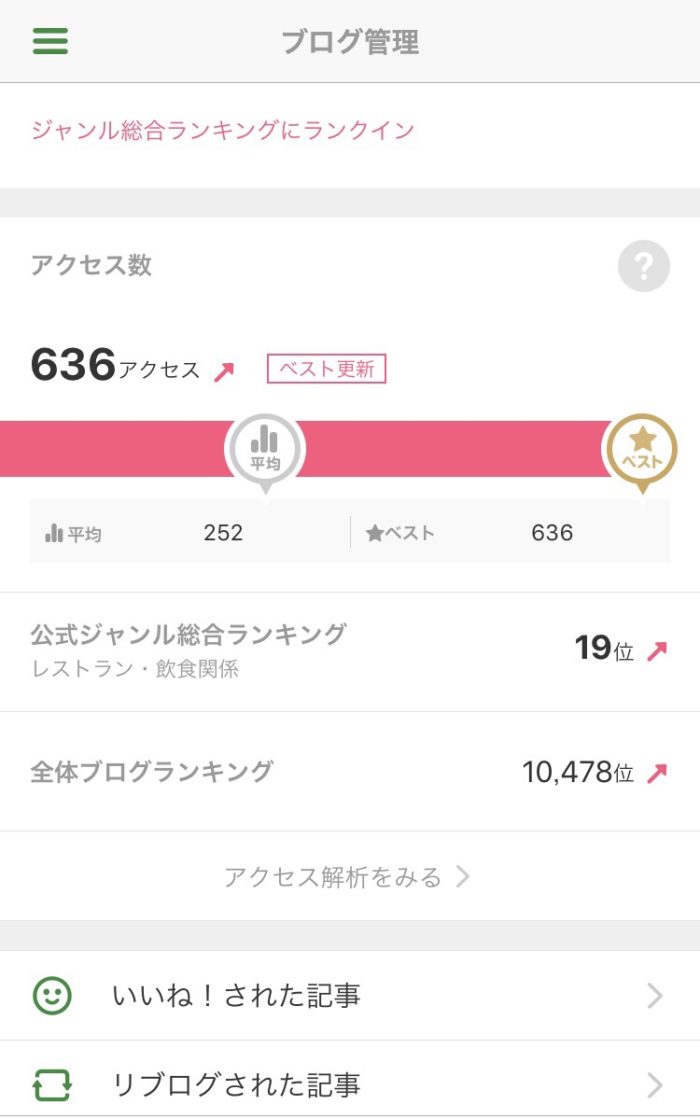
Task: Tap the ベスト更新 badge
Action: 326,369
